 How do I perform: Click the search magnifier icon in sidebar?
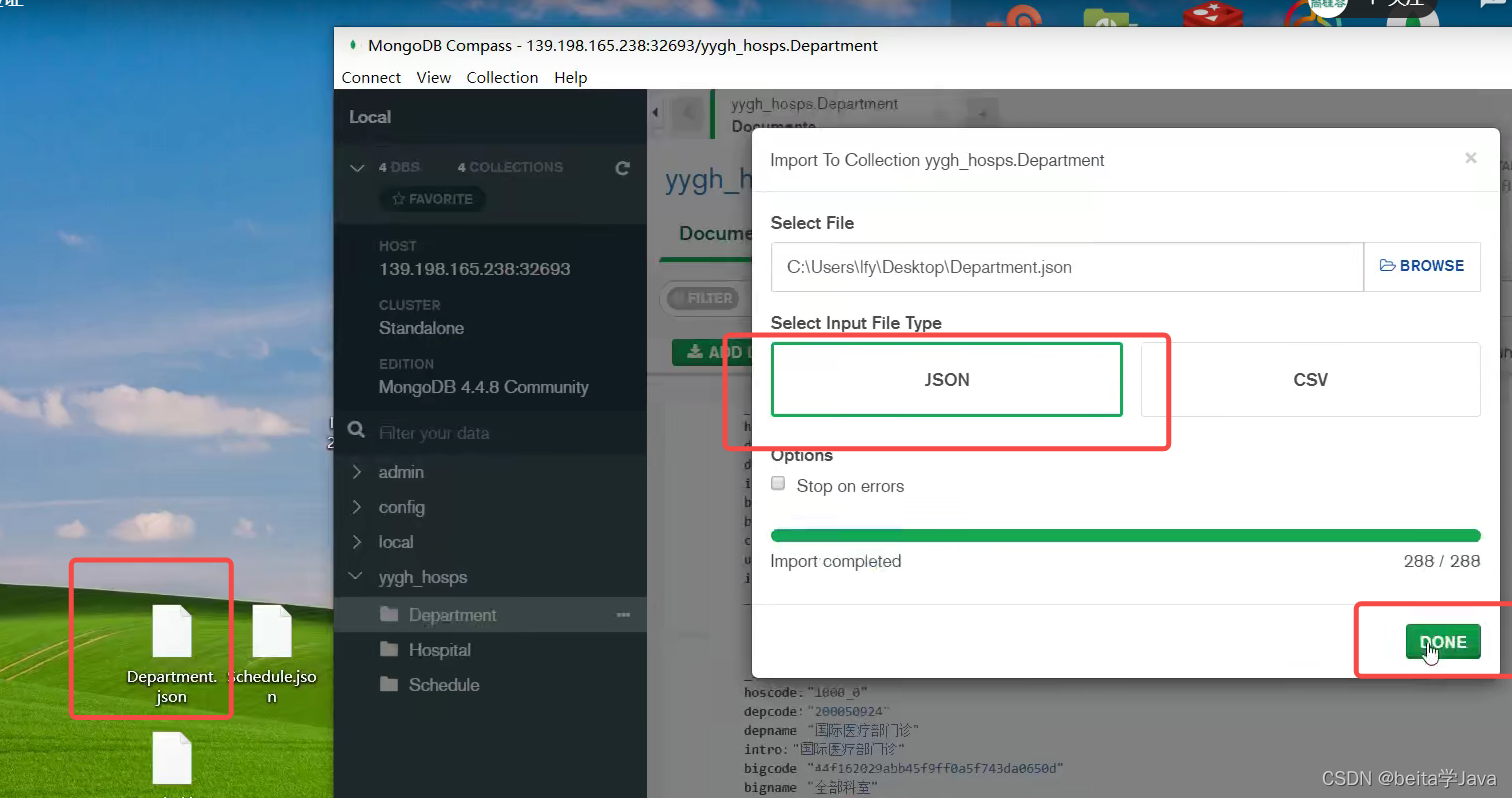[356, 431]
